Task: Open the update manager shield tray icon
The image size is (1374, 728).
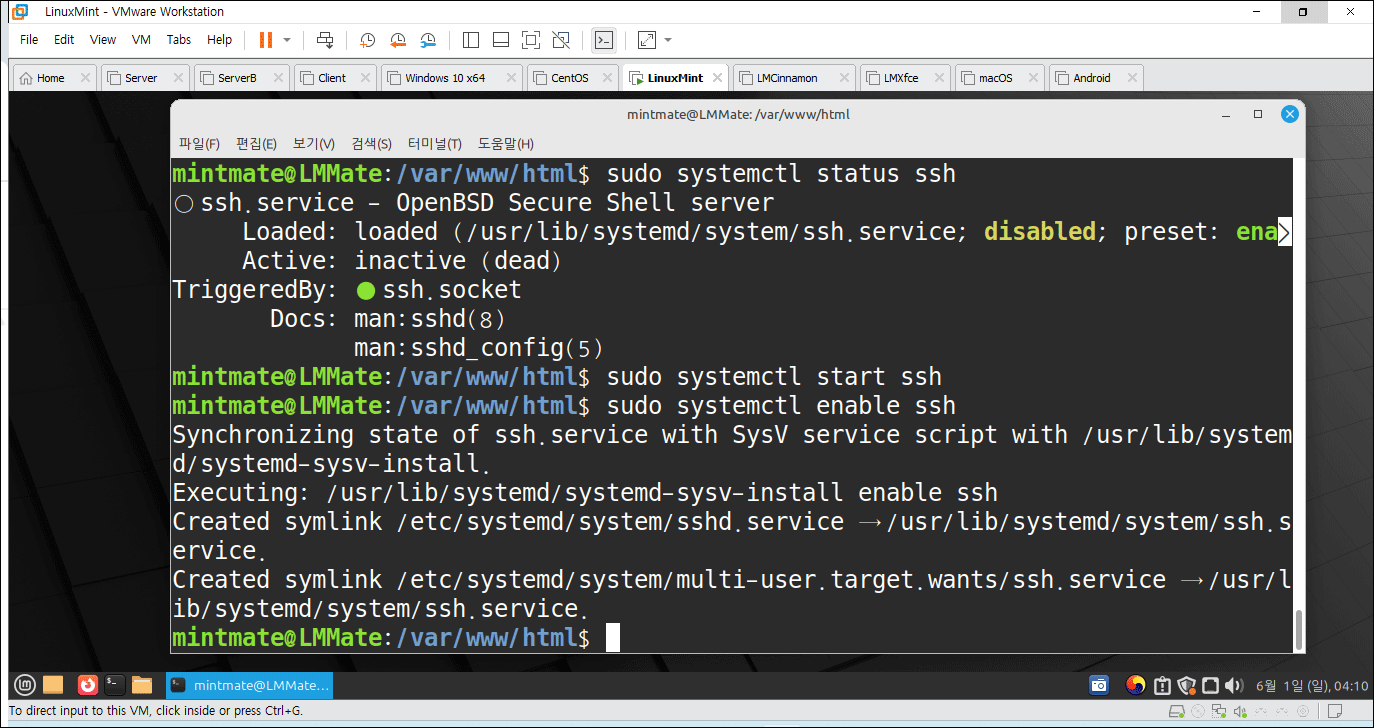Action: coord(1186,685)
